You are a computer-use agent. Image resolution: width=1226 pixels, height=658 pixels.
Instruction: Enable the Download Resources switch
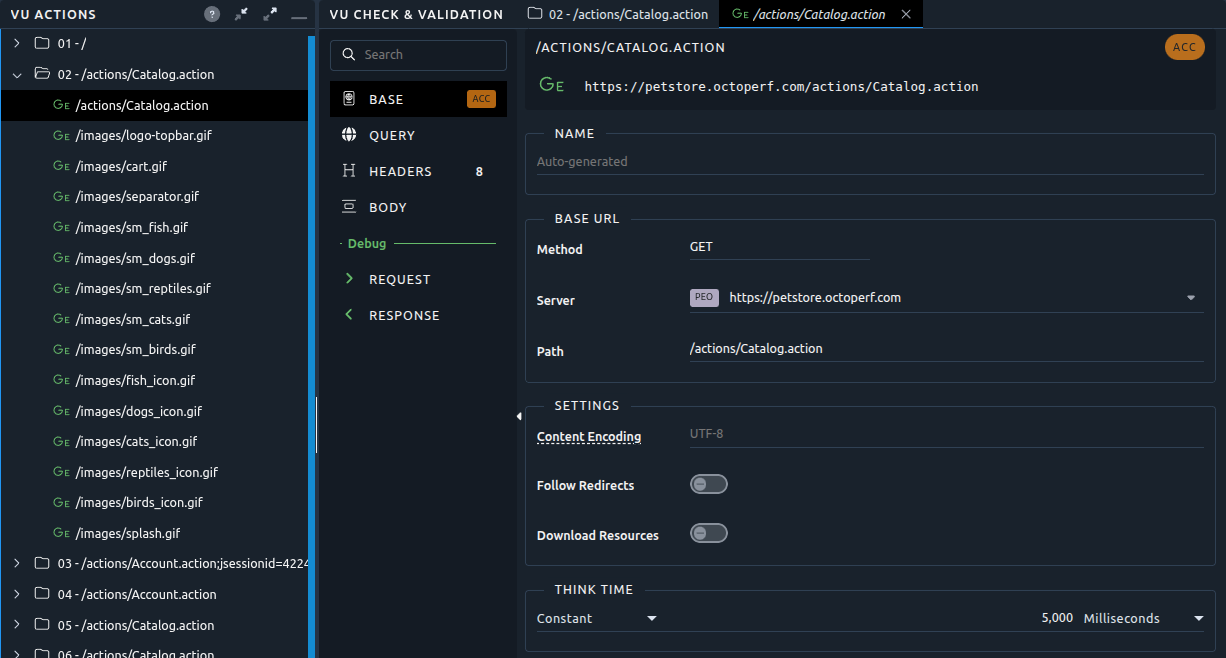click(x=709, y=533)
